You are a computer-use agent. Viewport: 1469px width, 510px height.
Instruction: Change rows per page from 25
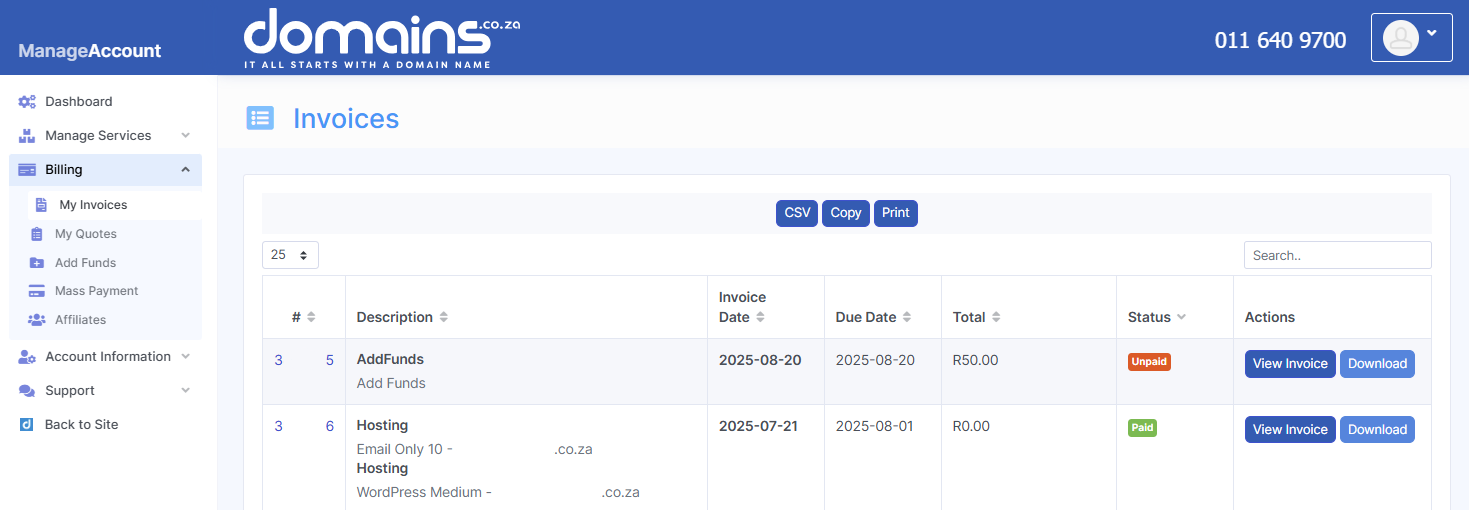[x=290, y=255]
